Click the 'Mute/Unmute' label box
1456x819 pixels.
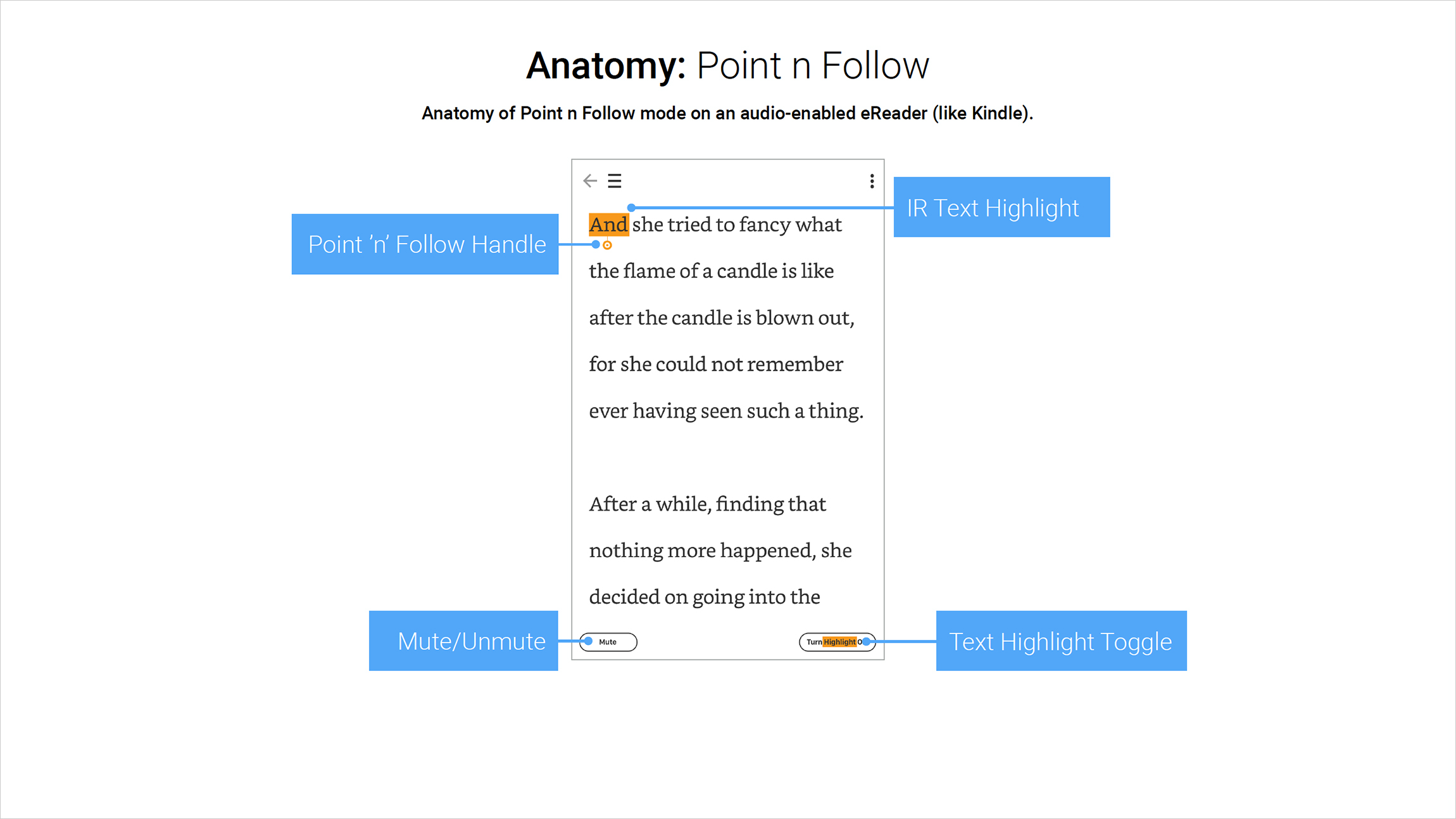(x=463, y=641)
